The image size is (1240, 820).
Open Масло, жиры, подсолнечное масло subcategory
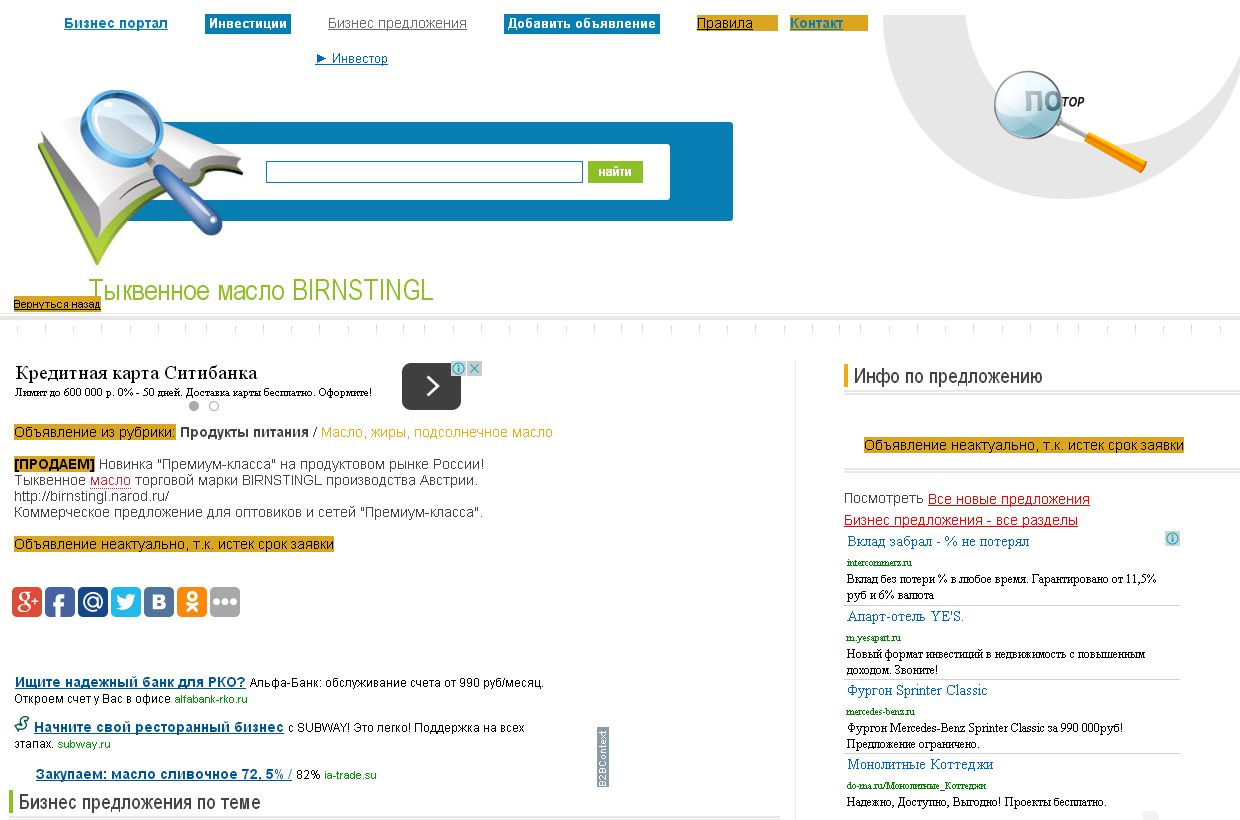tap(437, 432)
